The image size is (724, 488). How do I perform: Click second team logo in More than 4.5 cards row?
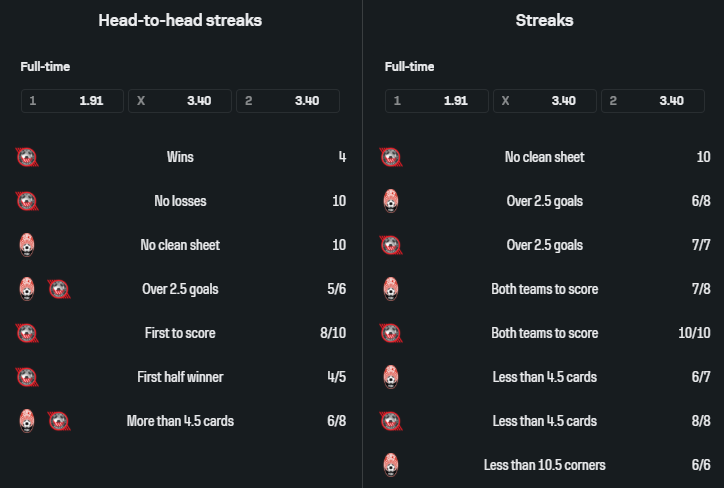tap(59, 421)
